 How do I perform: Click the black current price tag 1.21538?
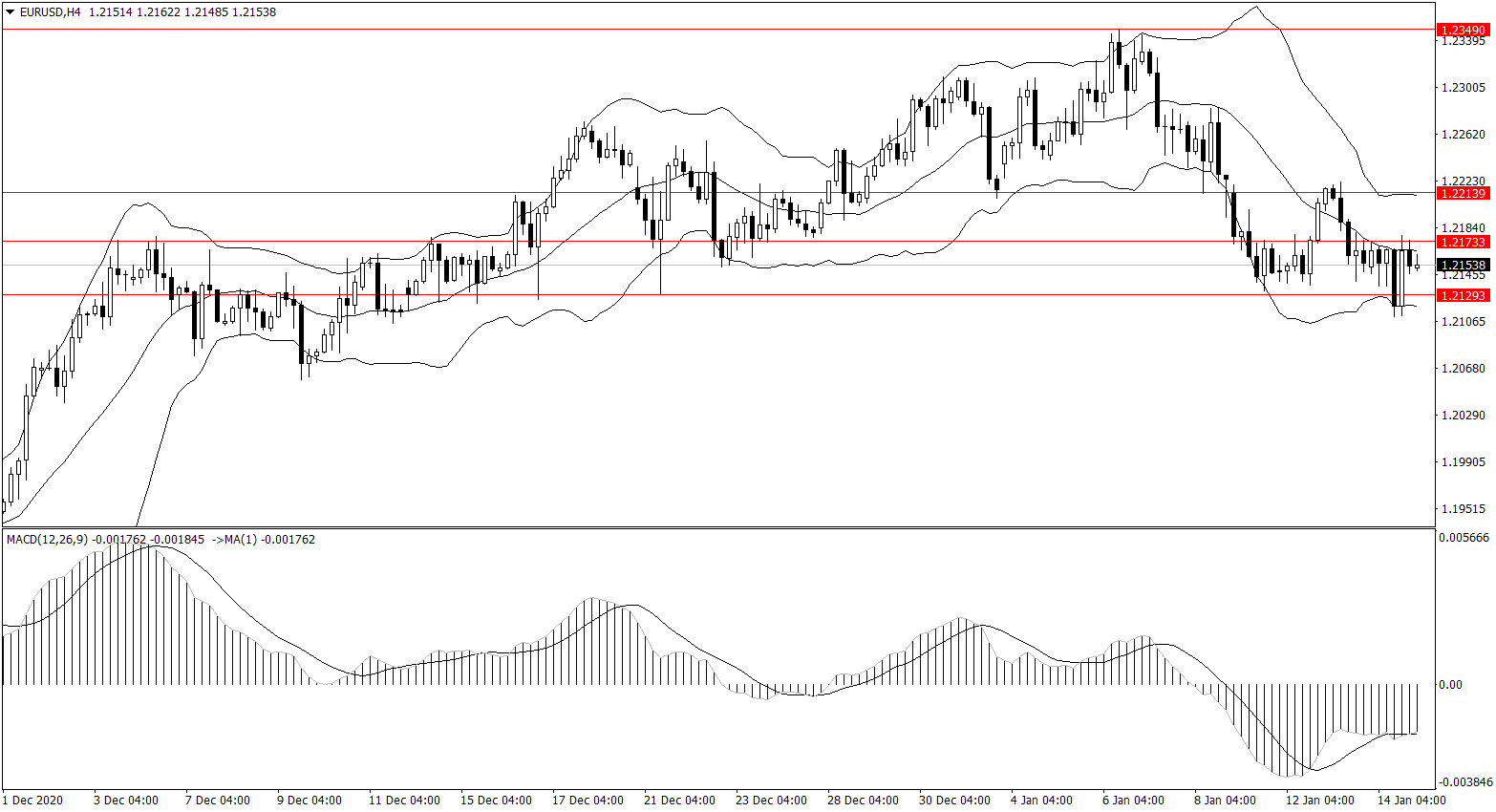coord(1463,266)
